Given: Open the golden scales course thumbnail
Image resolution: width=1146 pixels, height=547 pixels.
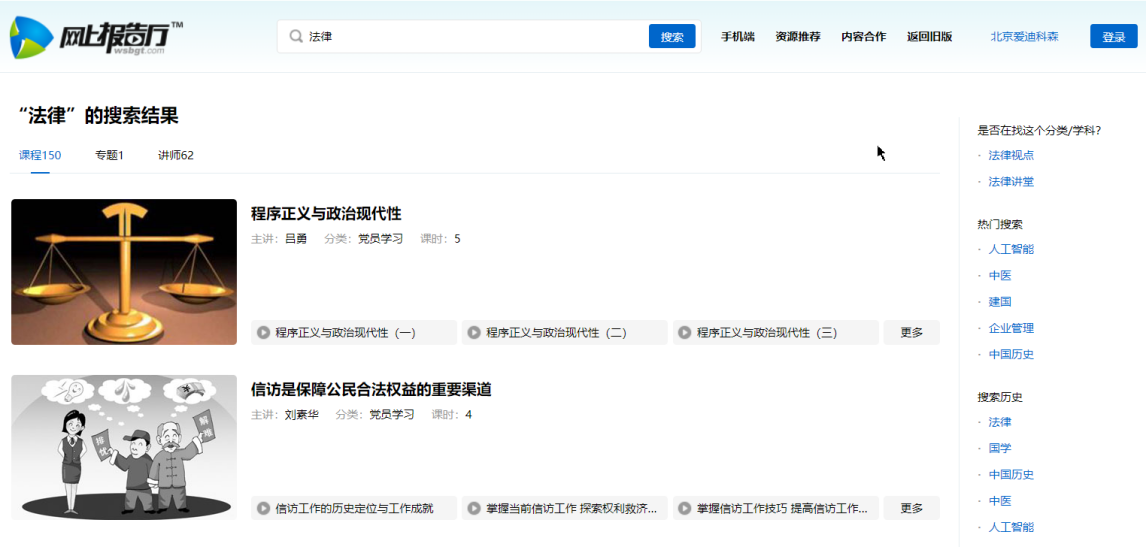Looking at the screenshot, I should (124, 272).
